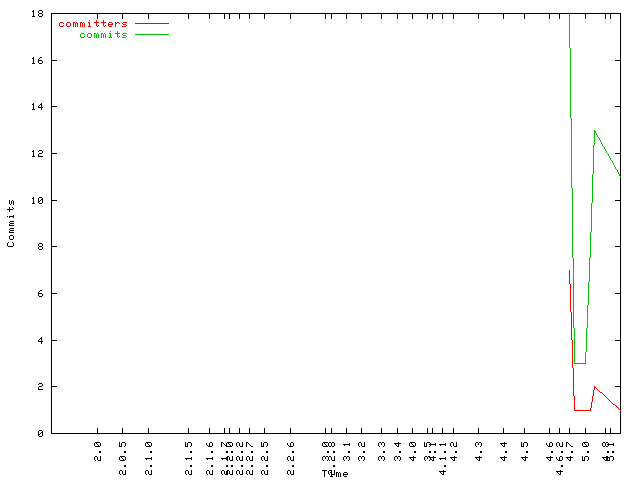The width and height of the screenshot is (640, 480).
Task: Click the 14 y-axis tick label
Action: tap(36, 107)
